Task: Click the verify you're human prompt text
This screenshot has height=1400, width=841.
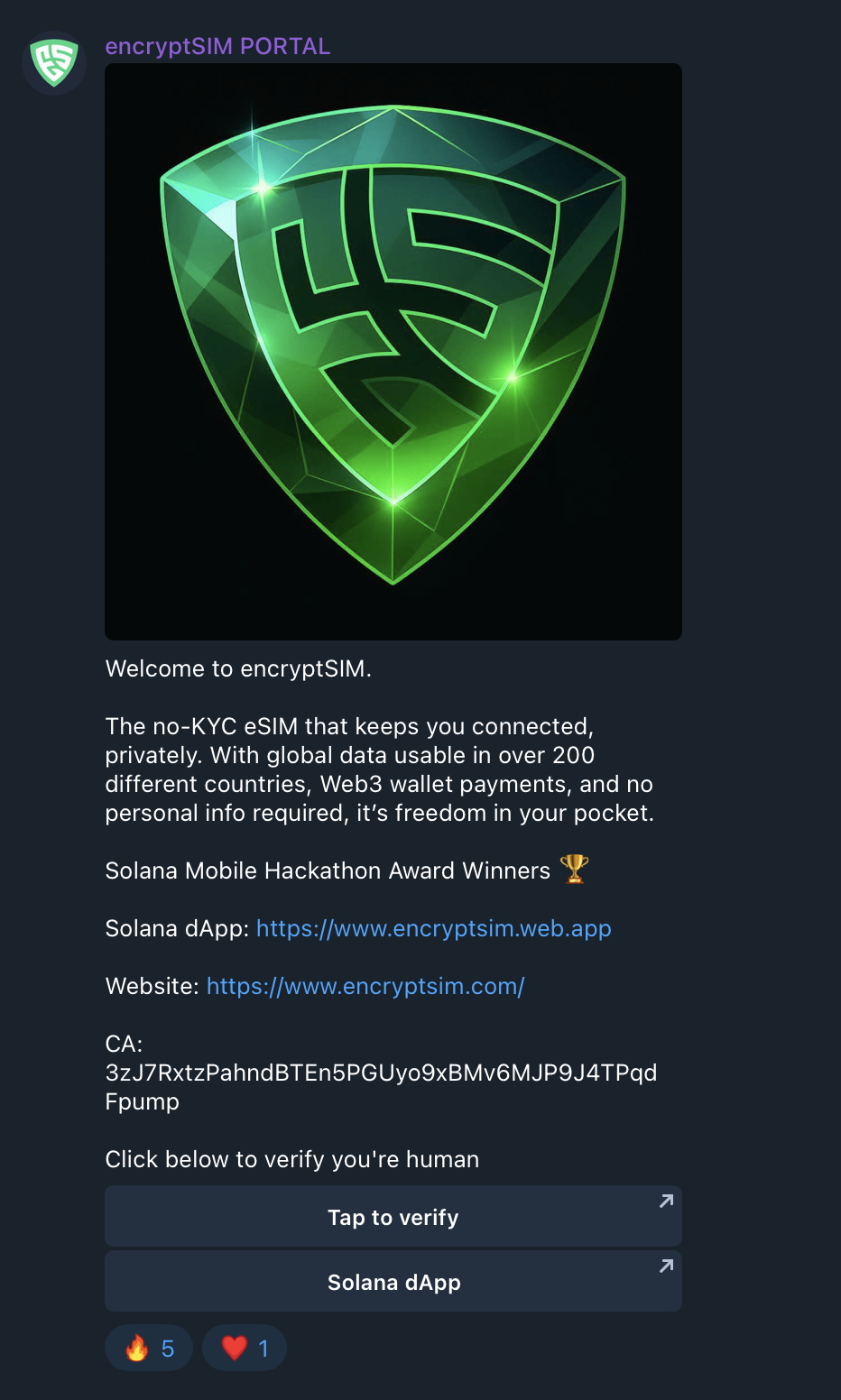Action: [292, 1159]
